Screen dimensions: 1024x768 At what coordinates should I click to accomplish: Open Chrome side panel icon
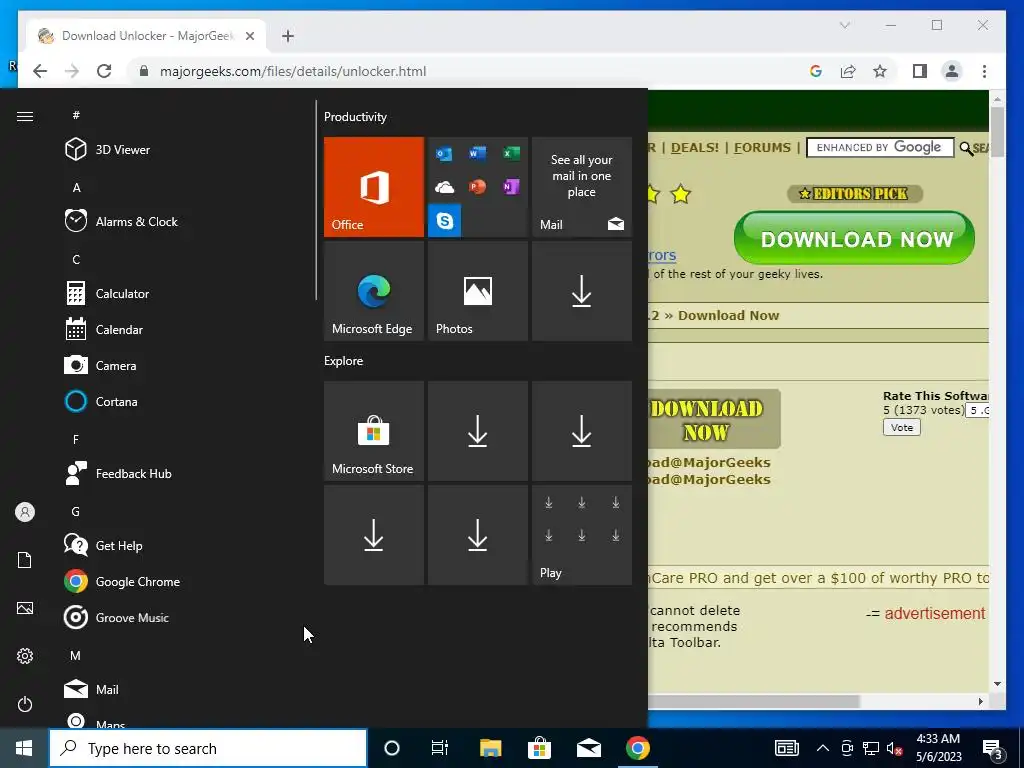click(920, 71)
